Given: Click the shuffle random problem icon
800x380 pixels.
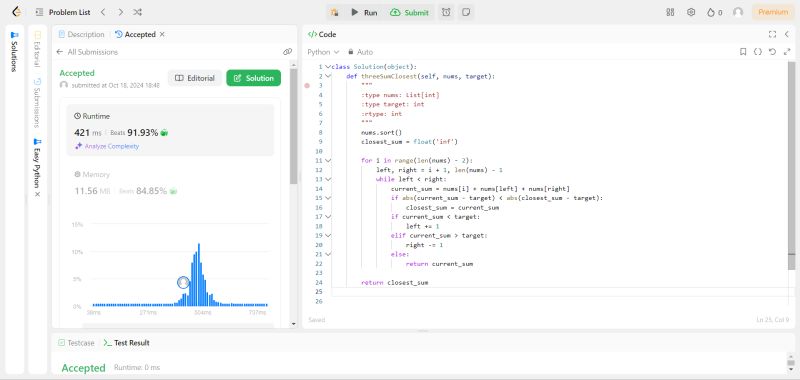Looking at the screenshot, I should click(x=137, y=12).
